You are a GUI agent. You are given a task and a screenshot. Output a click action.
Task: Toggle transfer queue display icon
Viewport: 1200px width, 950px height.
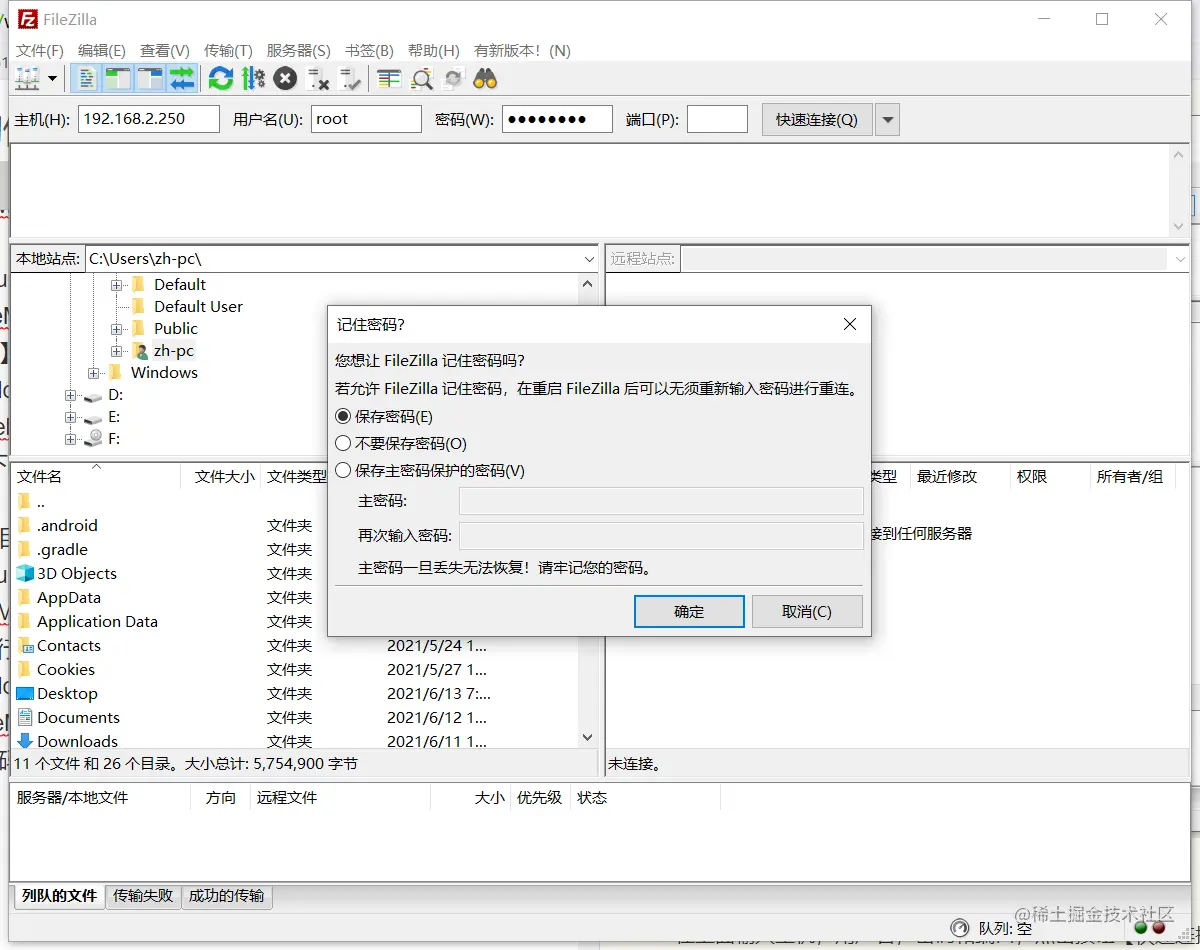coord(182,78)
